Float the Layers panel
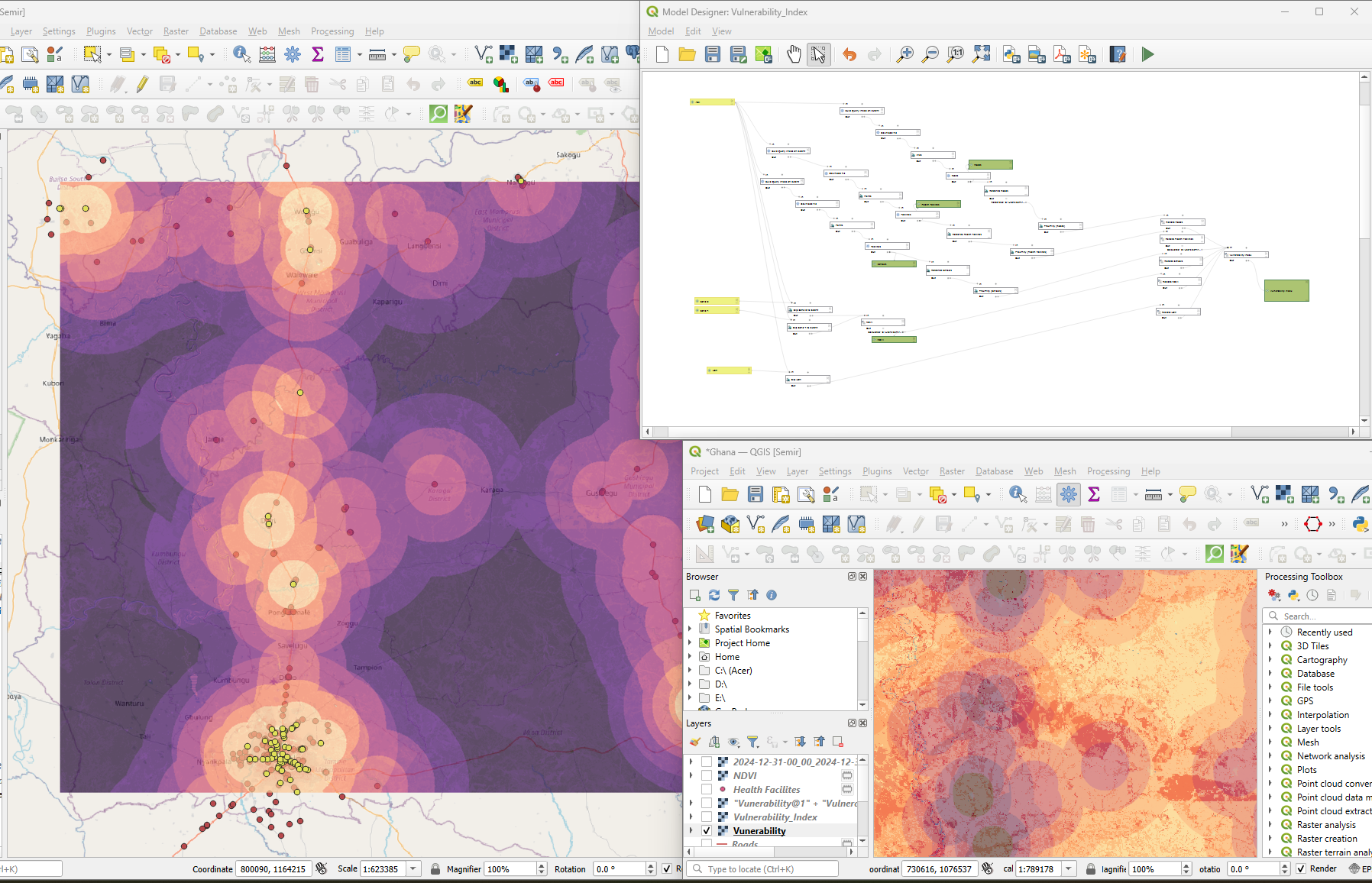 (x=852, y=723)
